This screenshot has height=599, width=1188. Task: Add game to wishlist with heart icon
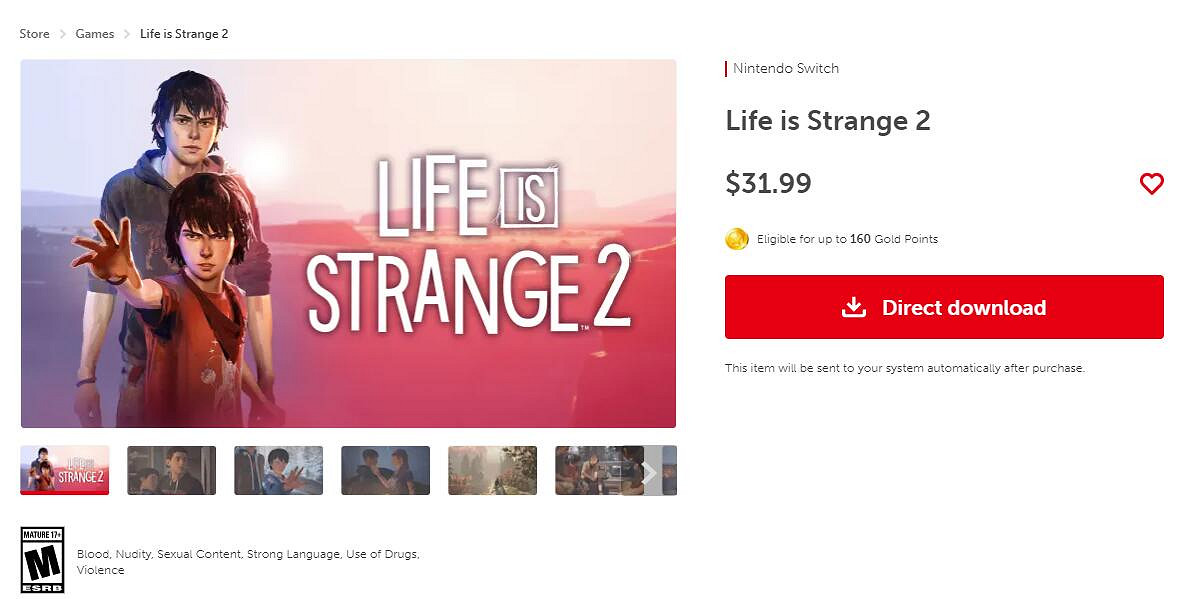(x=1151, y=184)
